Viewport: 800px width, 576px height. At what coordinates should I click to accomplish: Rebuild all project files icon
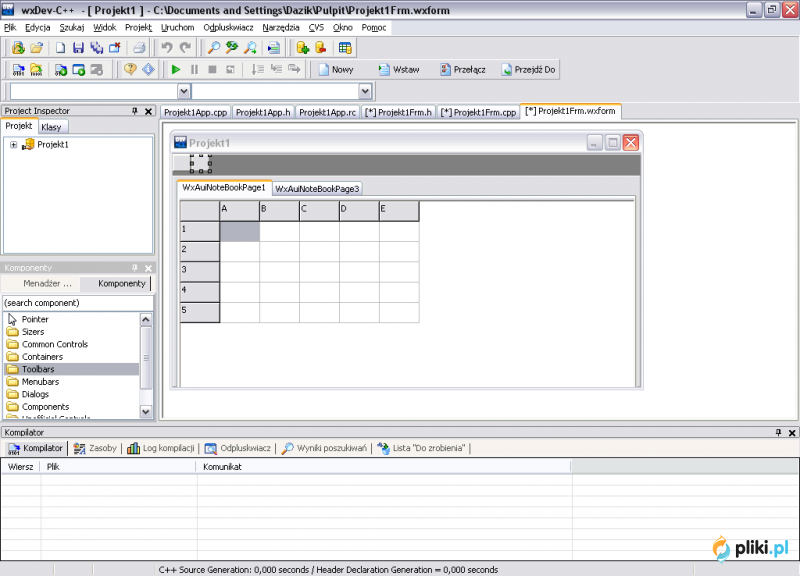(36, 69)
